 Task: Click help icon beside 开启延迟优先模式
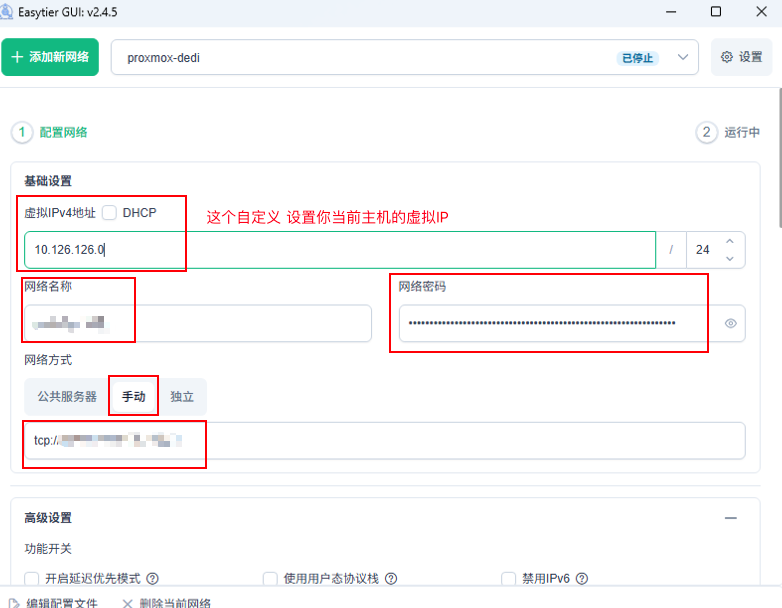tap(152, 578)
